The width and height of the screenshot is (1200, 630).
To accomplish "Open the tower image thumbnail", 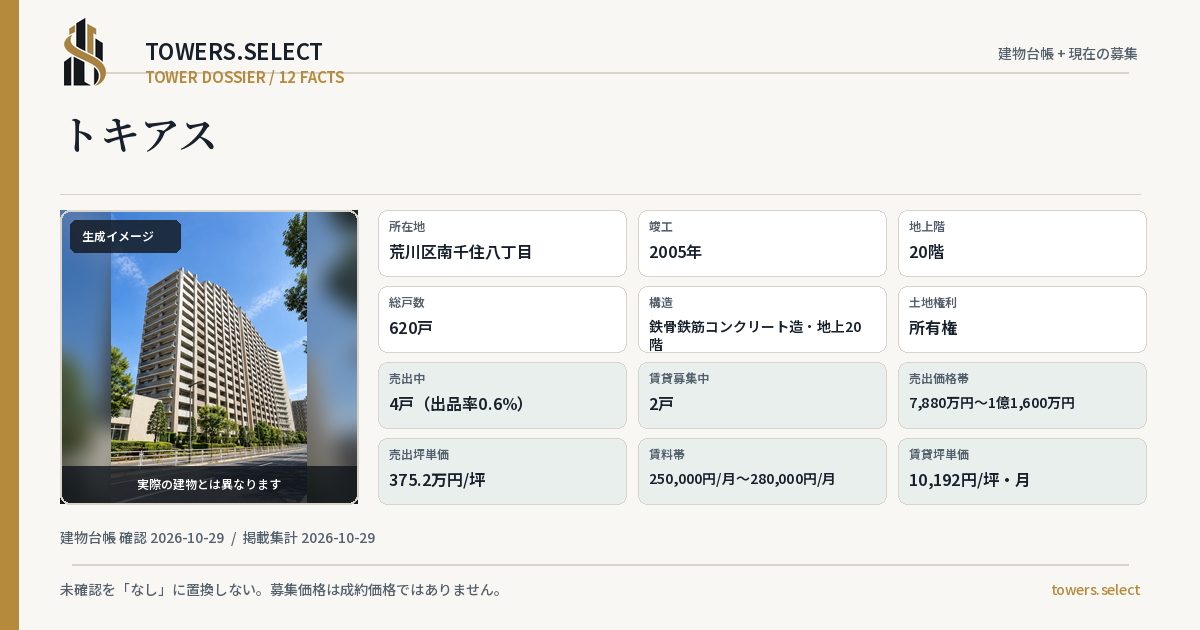I will click(x=209, y=357).
